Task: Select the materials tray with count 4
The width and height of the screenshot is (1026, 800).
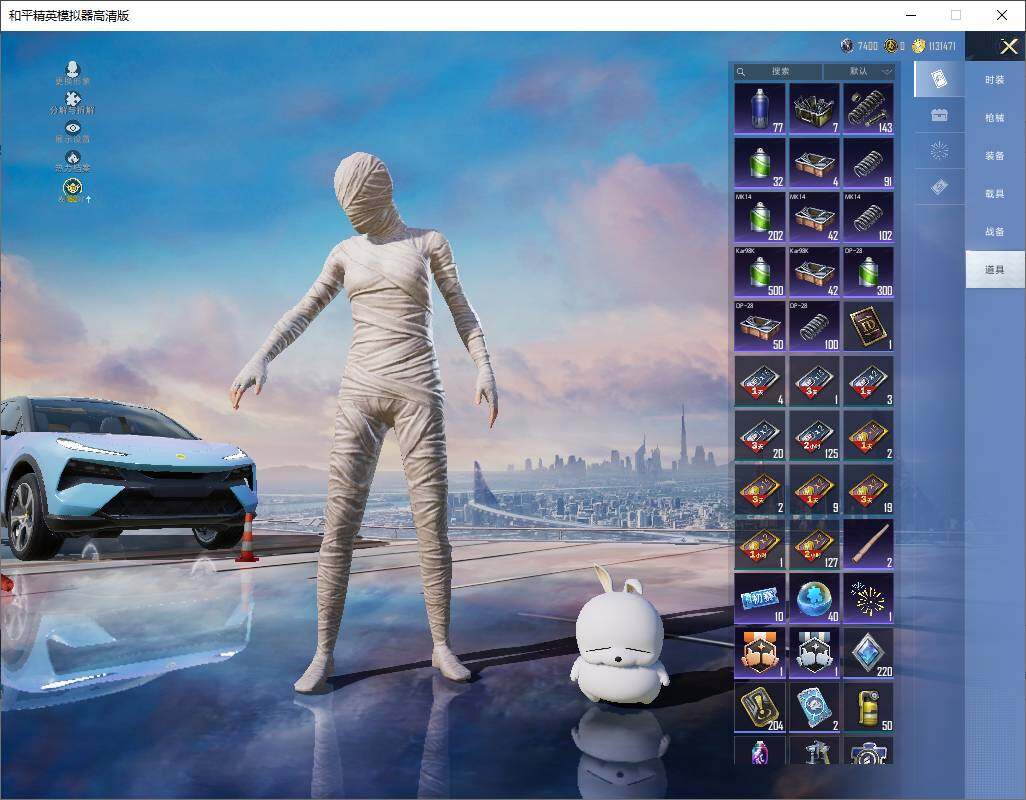Action: tap(814, 163)
